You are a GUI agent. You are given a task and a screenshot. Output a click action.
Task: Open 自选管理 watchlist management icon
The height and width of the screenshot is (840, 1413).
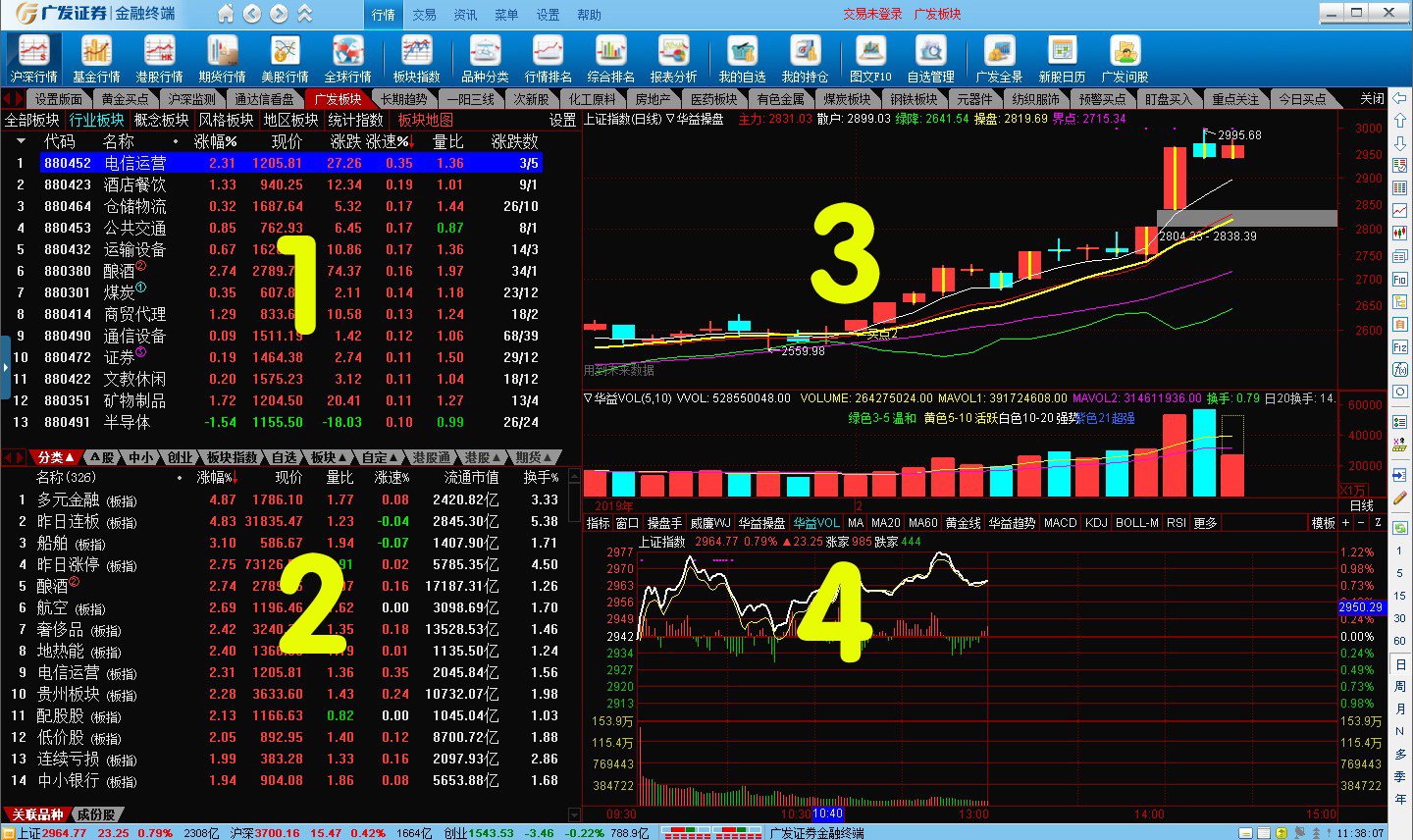pos(930,59)
